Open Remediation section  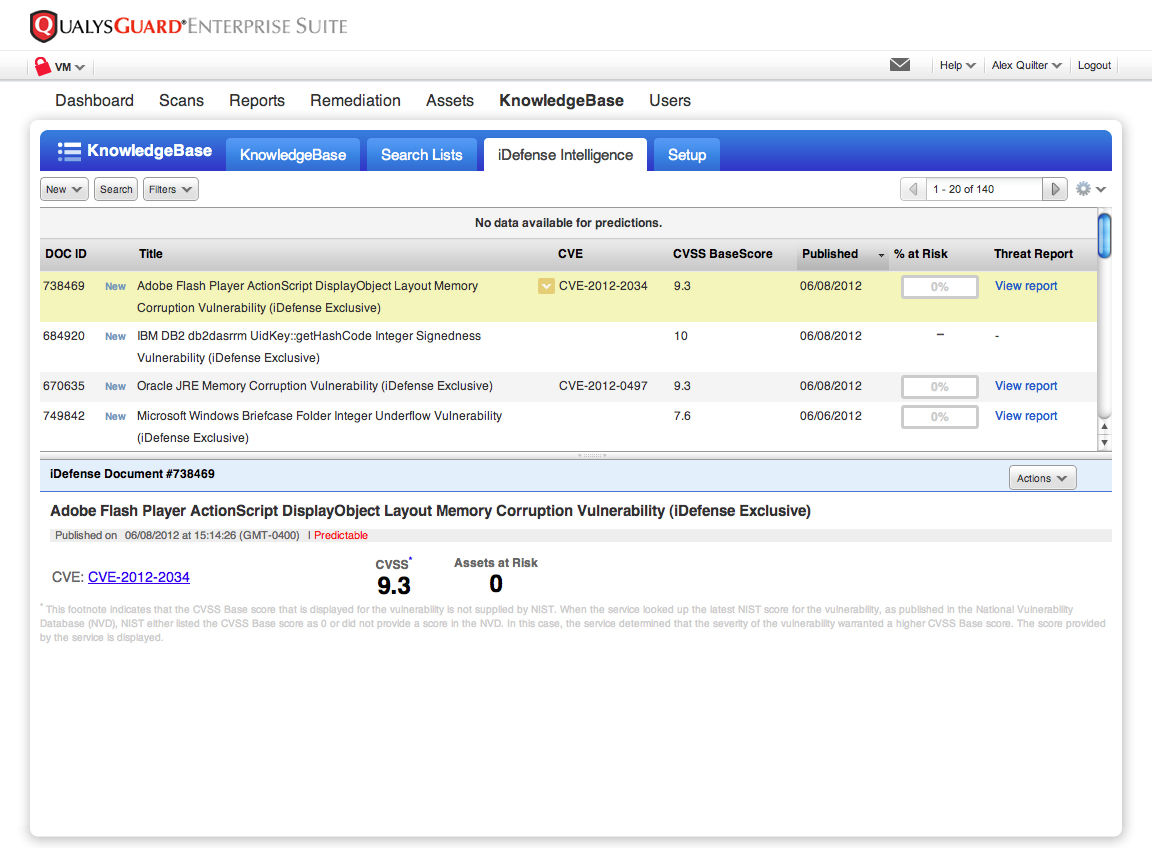(355, 101)
